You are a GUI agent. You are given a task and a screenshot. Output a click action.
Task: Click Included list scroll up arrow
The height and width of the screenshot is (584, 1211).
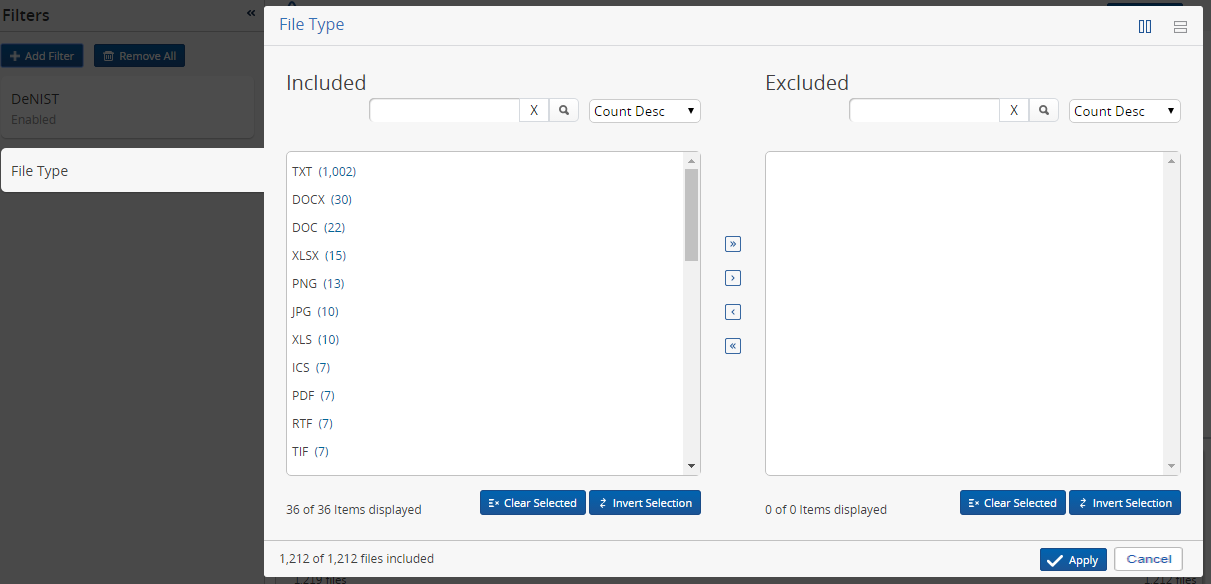click(x=691, y=160)
